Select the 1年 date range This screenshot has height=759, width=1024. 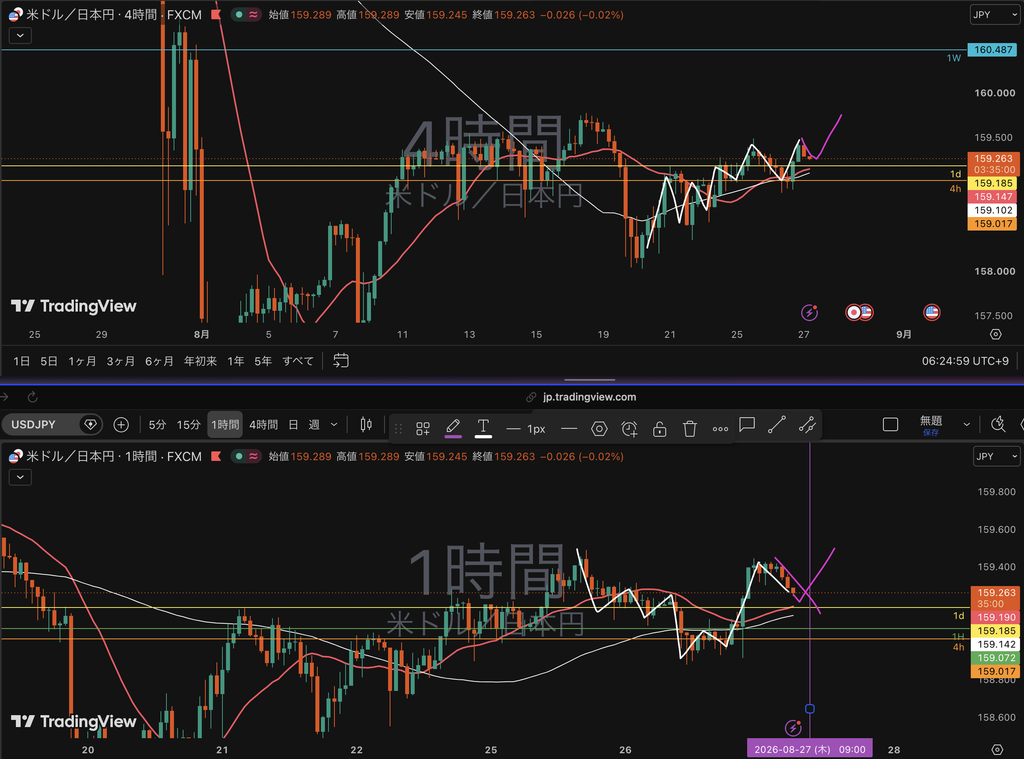236,361
